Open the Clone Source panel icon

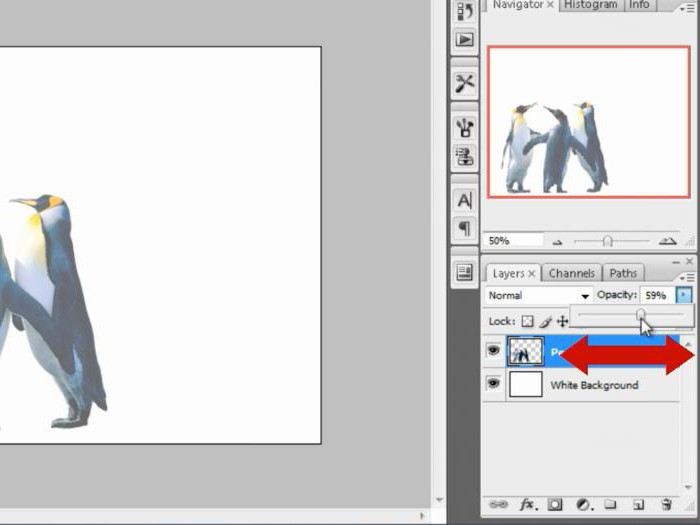[x=465, y=156]
